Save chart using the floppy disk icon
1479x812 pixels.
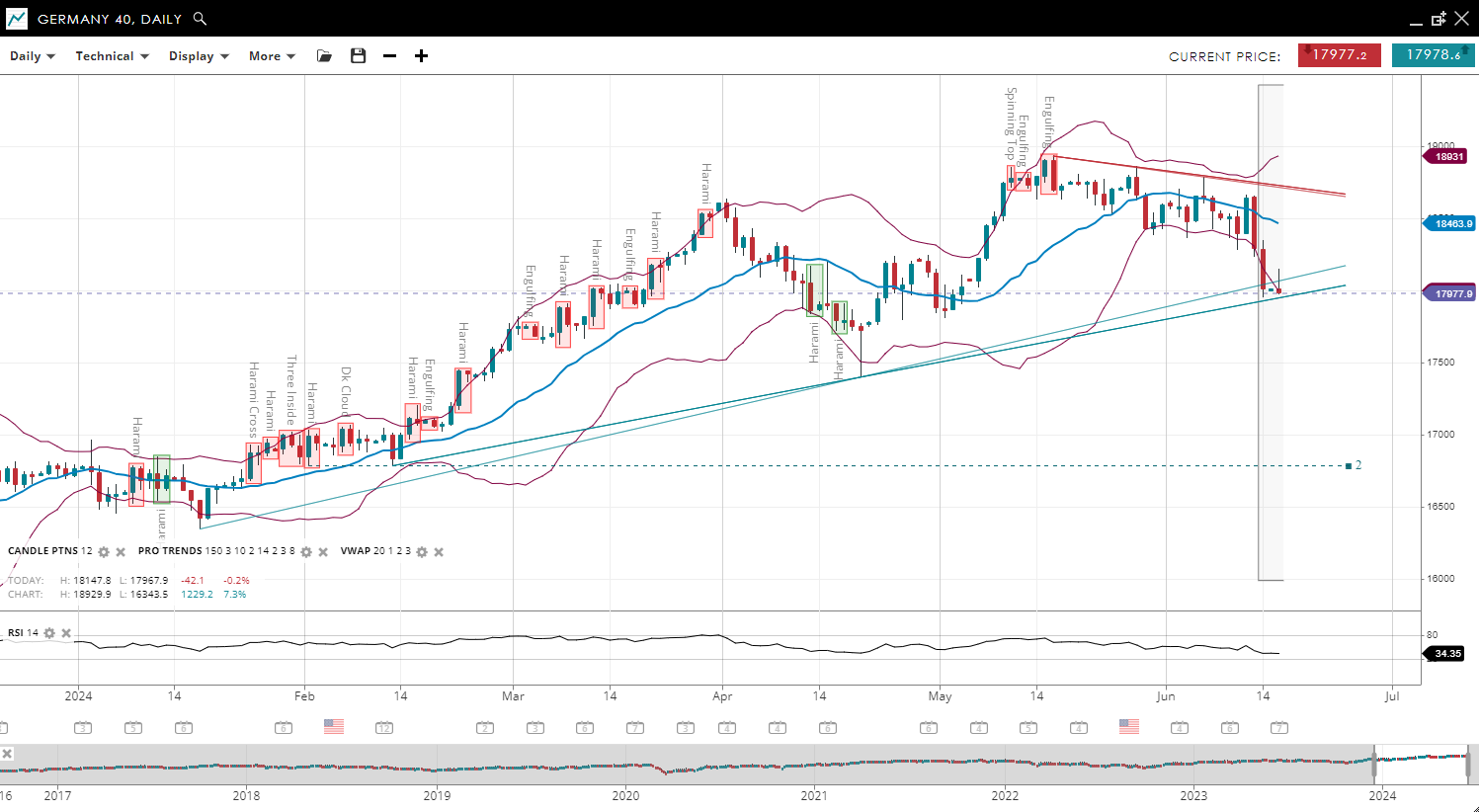[358, 56]
